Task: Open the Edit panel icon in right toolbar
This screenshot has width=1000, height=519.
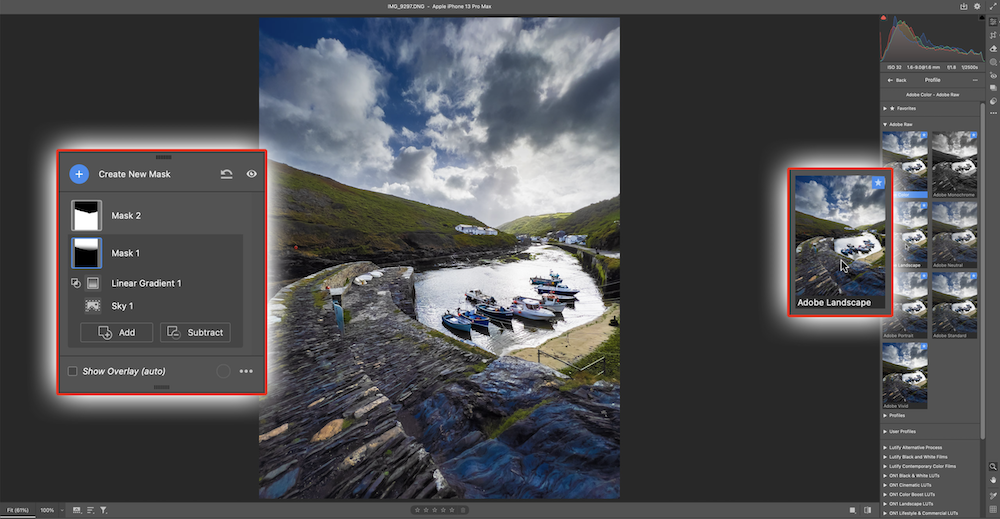Action: pyautogui.click(x=993, y=22)
